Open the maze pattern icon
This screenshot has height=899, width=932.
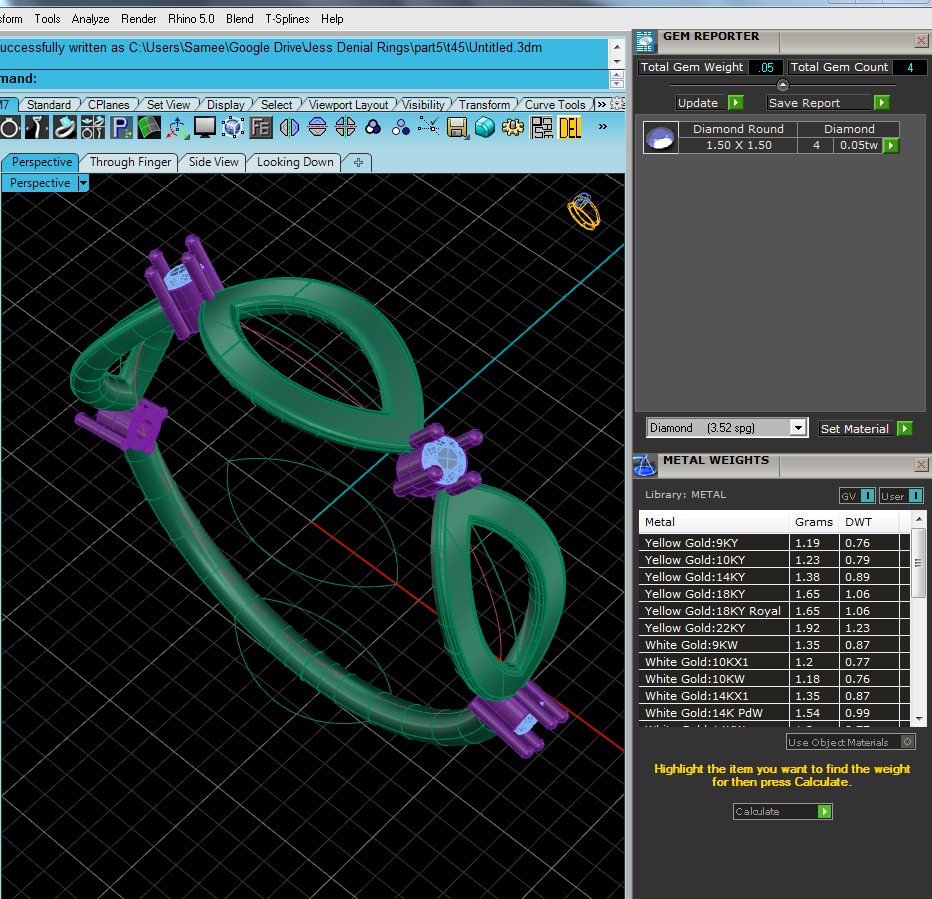tap(541, 127)
